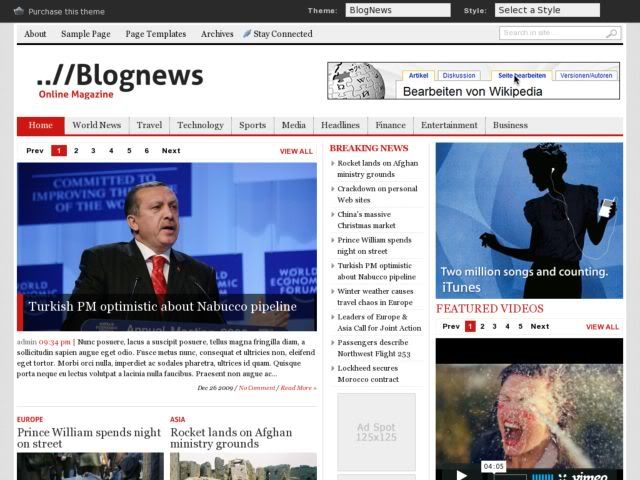Select the Media category
This screenshot has width=640, height=480.
click(x=294, y=125)
